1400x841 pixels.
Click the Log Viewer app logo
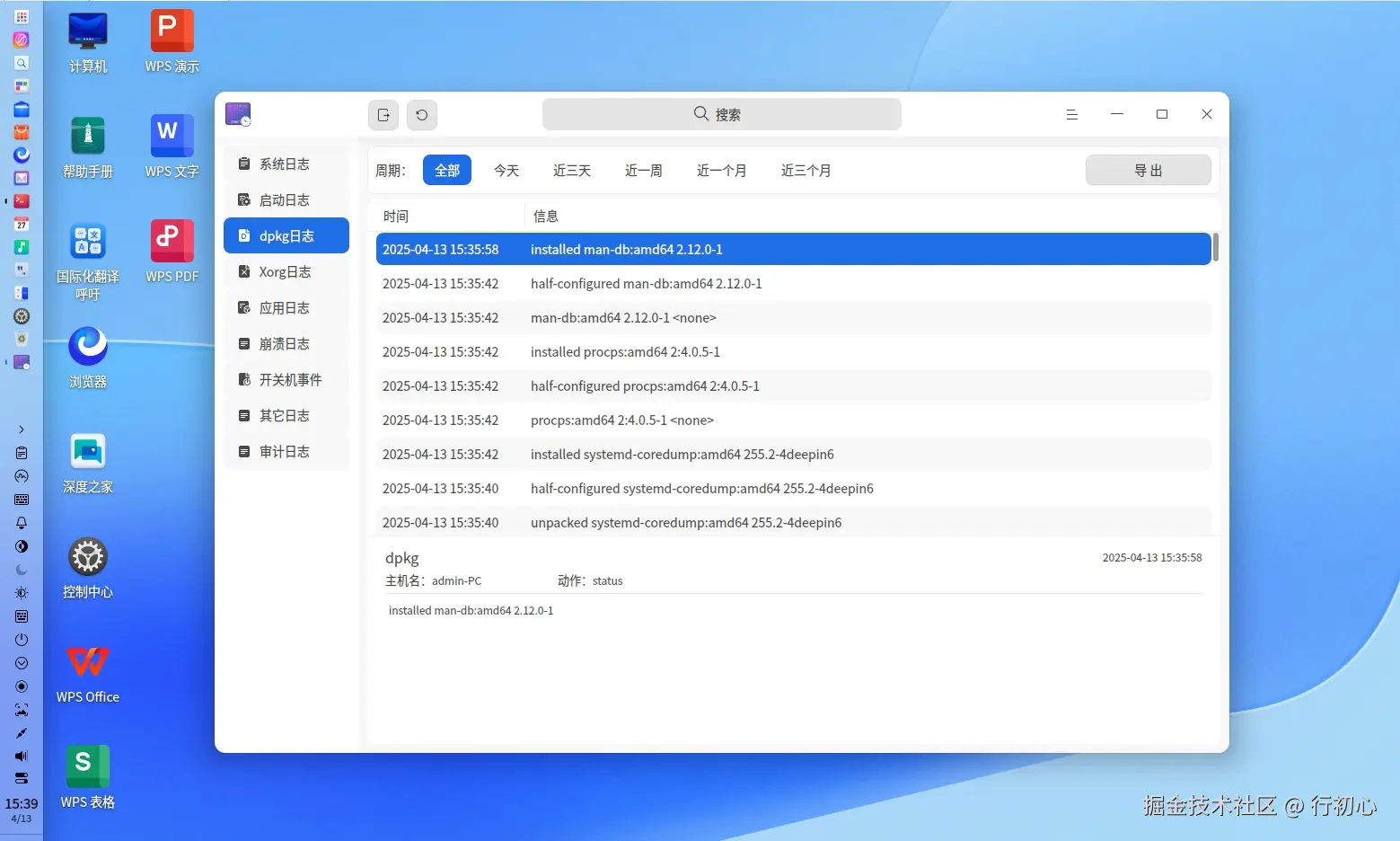coord(238,114)
